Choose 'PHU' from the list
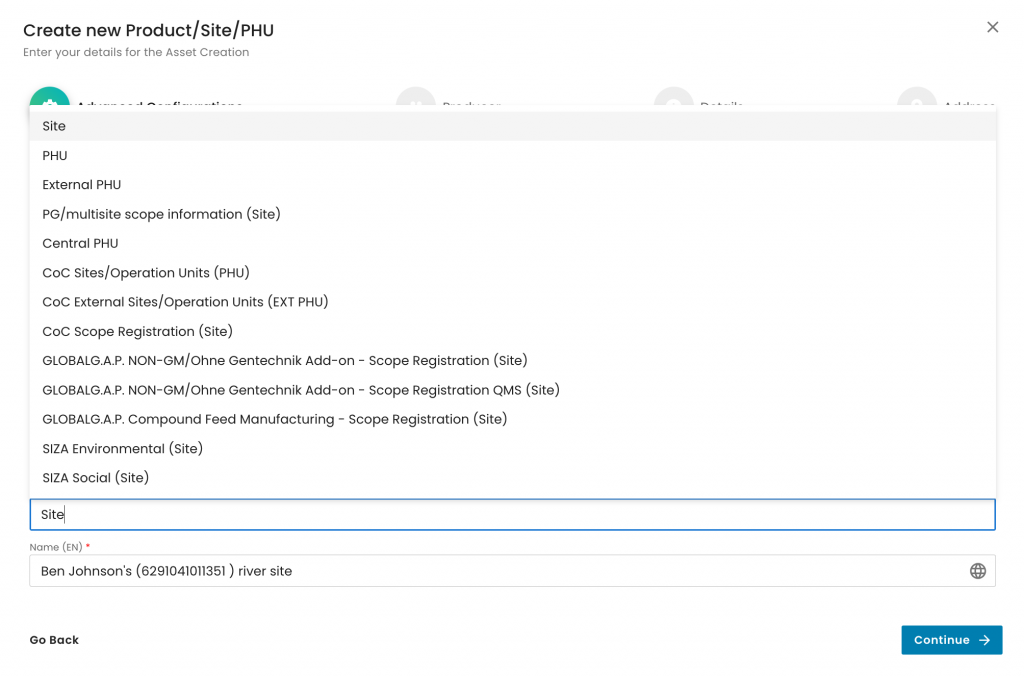Screen dimensions: 1024x676 point(55,156)
